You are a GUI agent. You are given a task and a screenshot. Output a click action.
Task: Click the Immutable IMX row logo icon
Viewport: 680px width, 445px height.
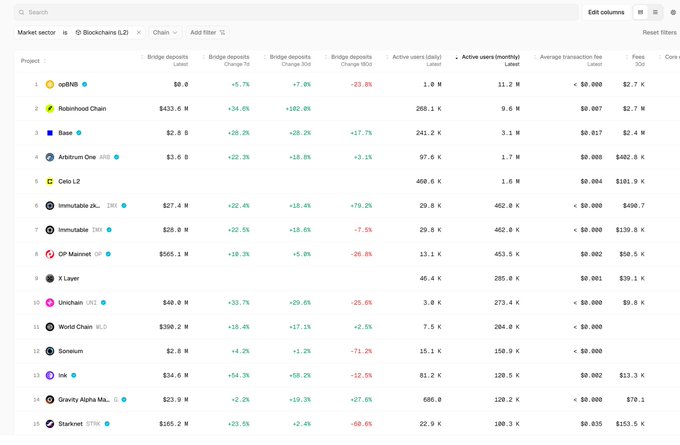[x=50, y=230]
